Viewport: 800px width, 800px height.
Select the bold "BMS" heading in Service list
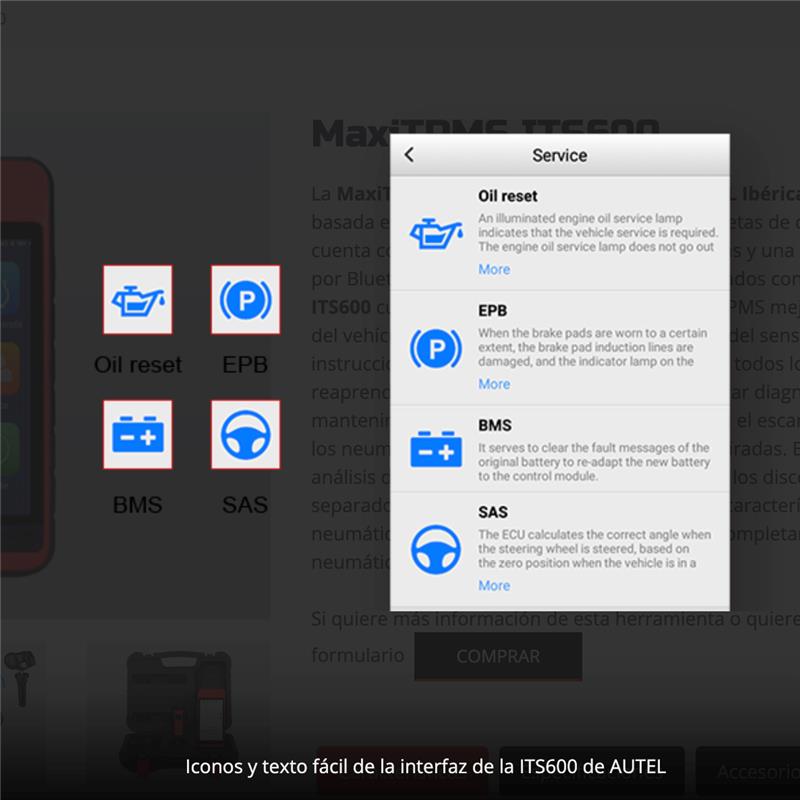[495, 425]
